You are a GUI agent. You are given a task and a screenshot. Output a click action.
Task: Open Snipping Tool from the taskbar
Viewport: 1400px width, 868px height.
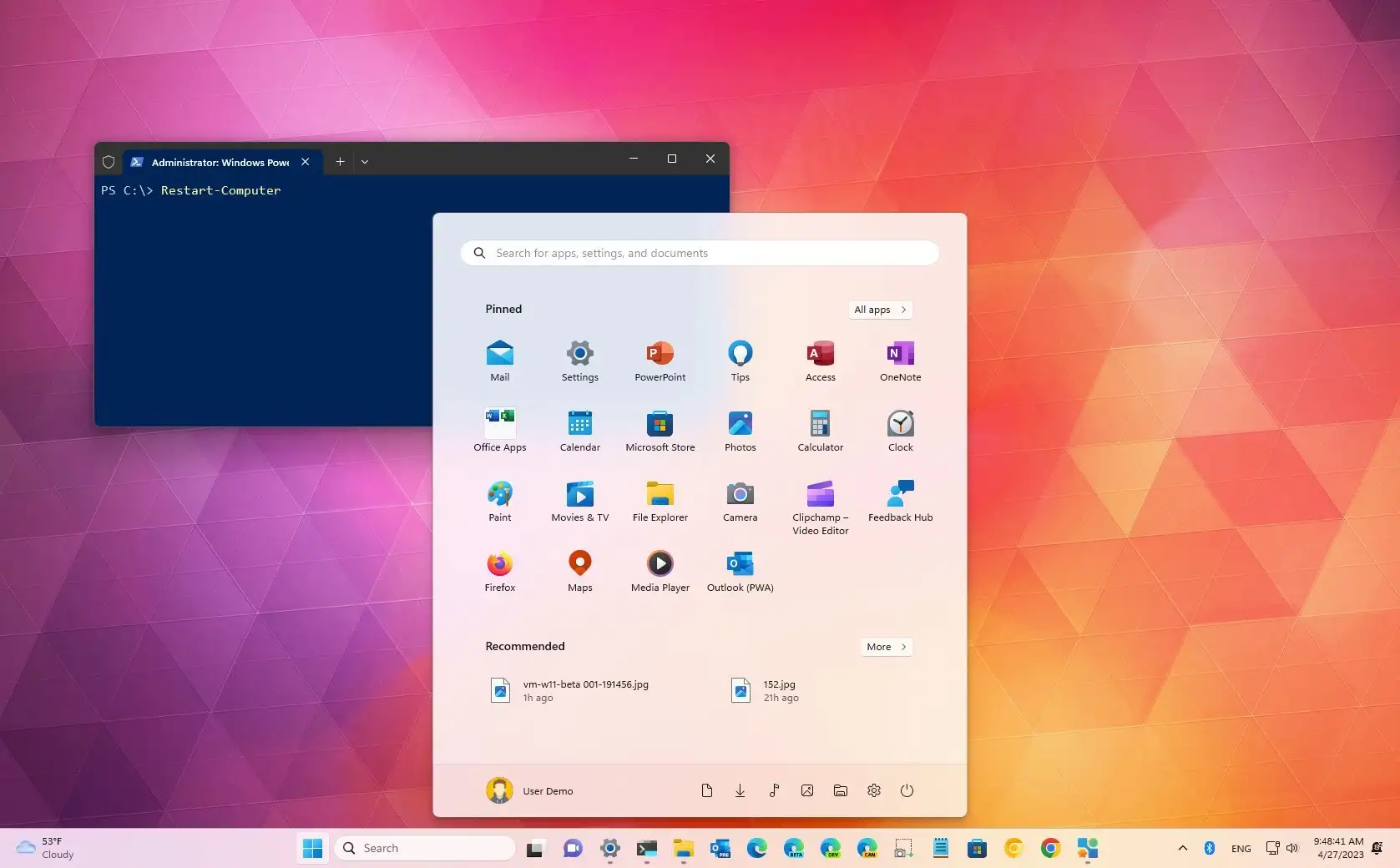(x=903, y=849)
